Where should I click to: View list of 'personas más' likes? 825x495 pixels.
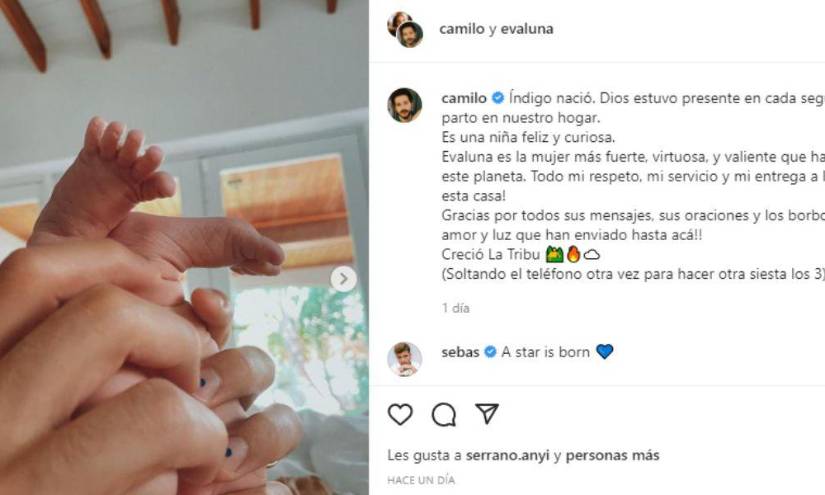612,455
